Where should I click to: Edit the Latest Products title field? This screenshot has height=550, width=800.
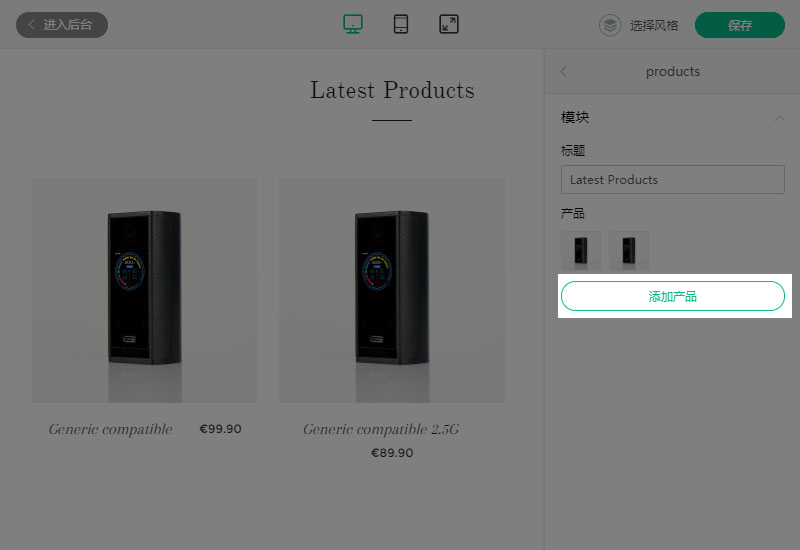pyautogui.click(x=672, y=180)
